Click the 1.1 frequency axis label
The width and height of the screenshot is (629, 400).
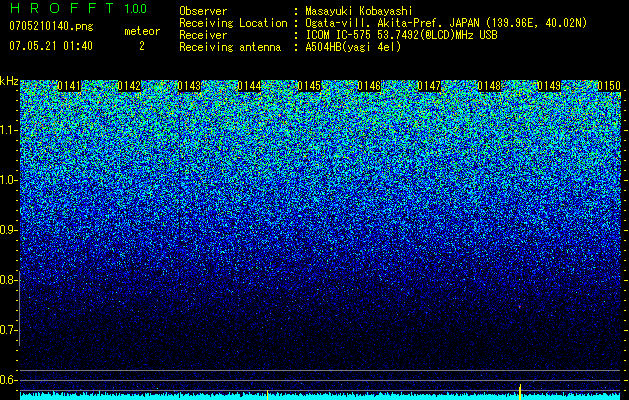point(7,130)
